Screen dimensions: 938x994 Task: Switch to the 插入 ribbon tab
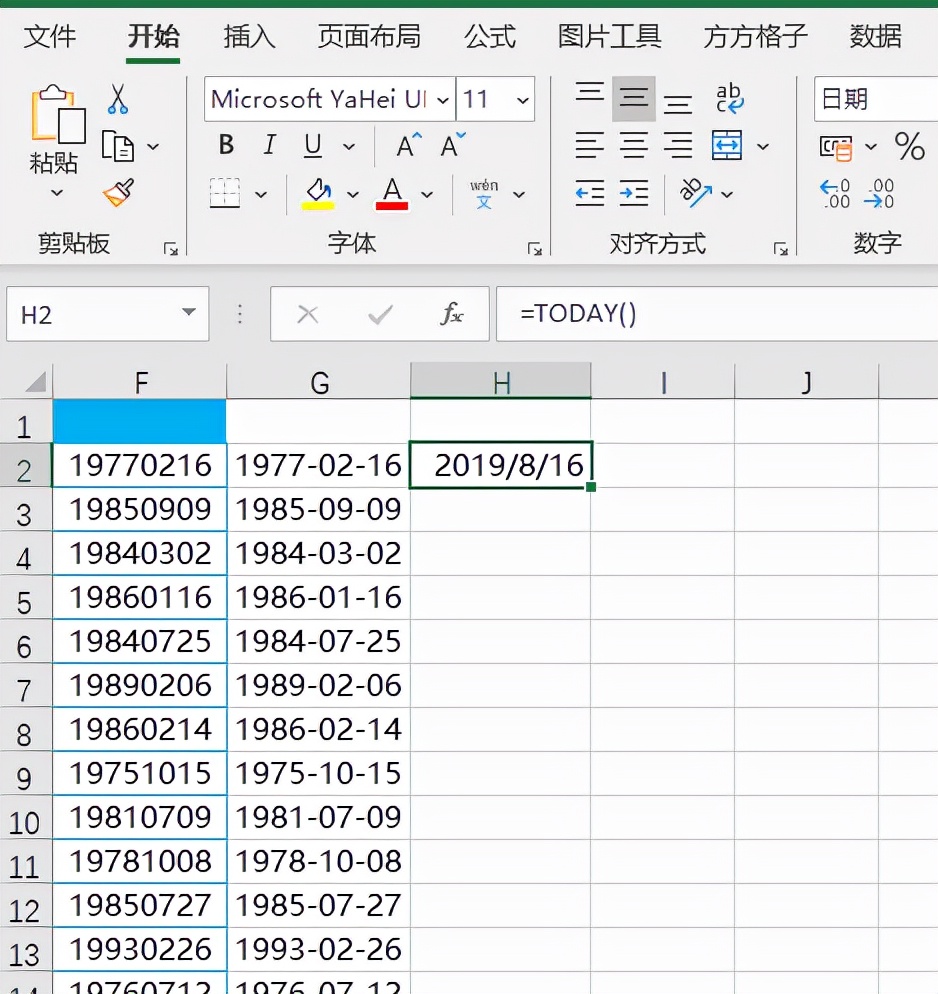pos(248,37)
